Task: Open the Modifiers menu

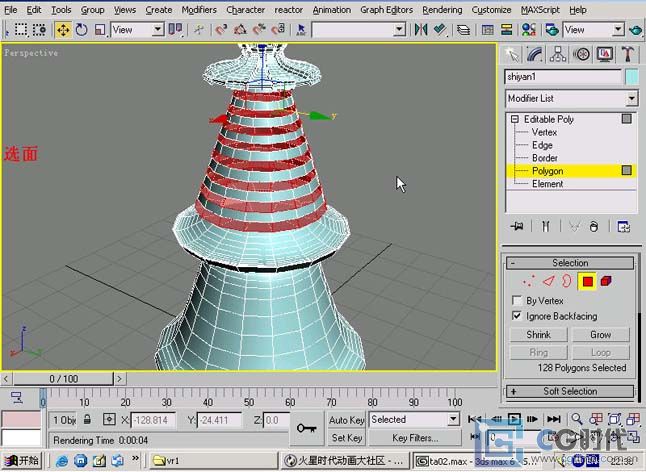Action: (x=199, y=9)
